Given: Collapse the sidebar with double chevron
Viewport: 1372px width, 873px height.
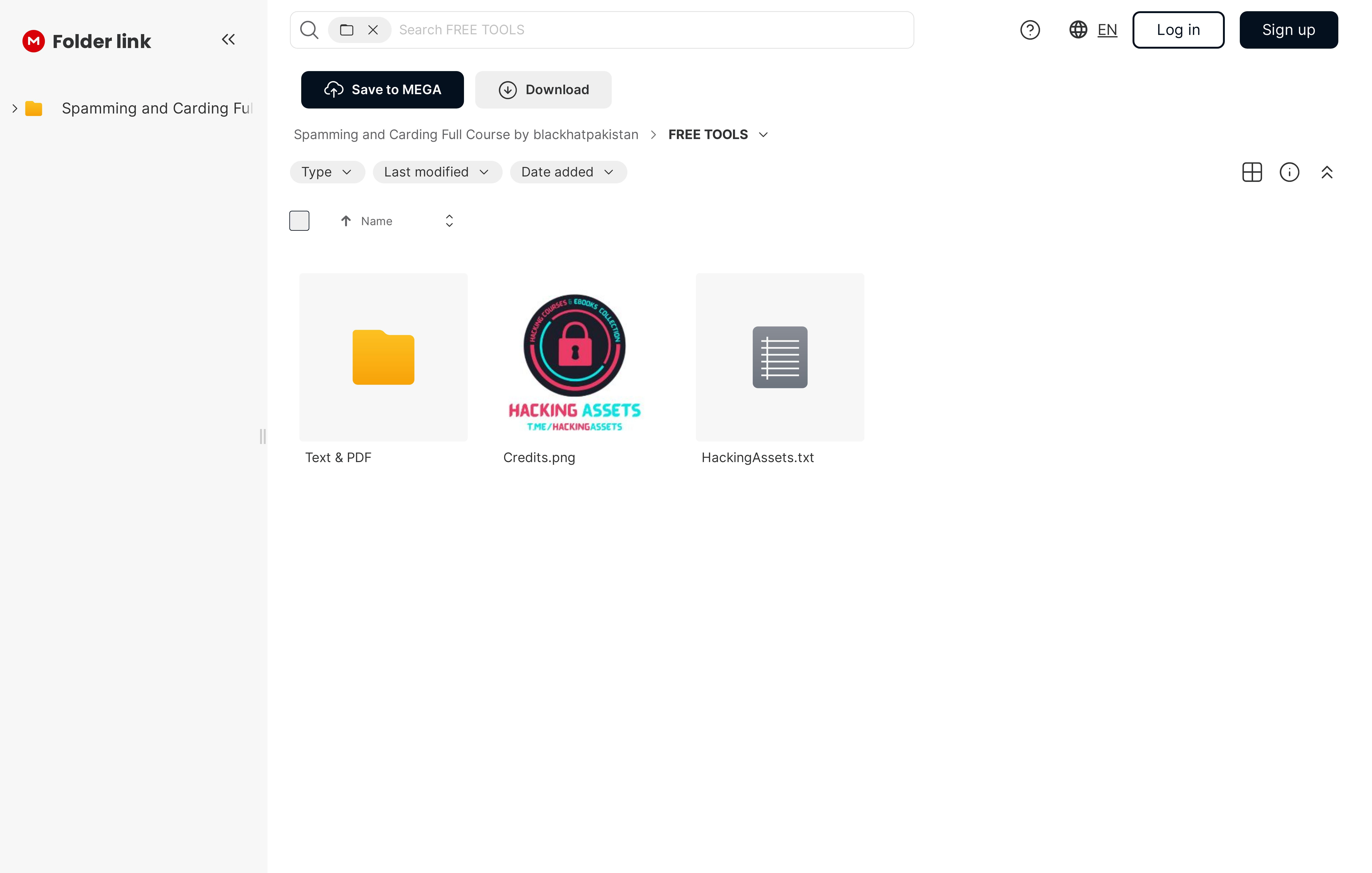Looking at the screenshot, I should point(228,39).
